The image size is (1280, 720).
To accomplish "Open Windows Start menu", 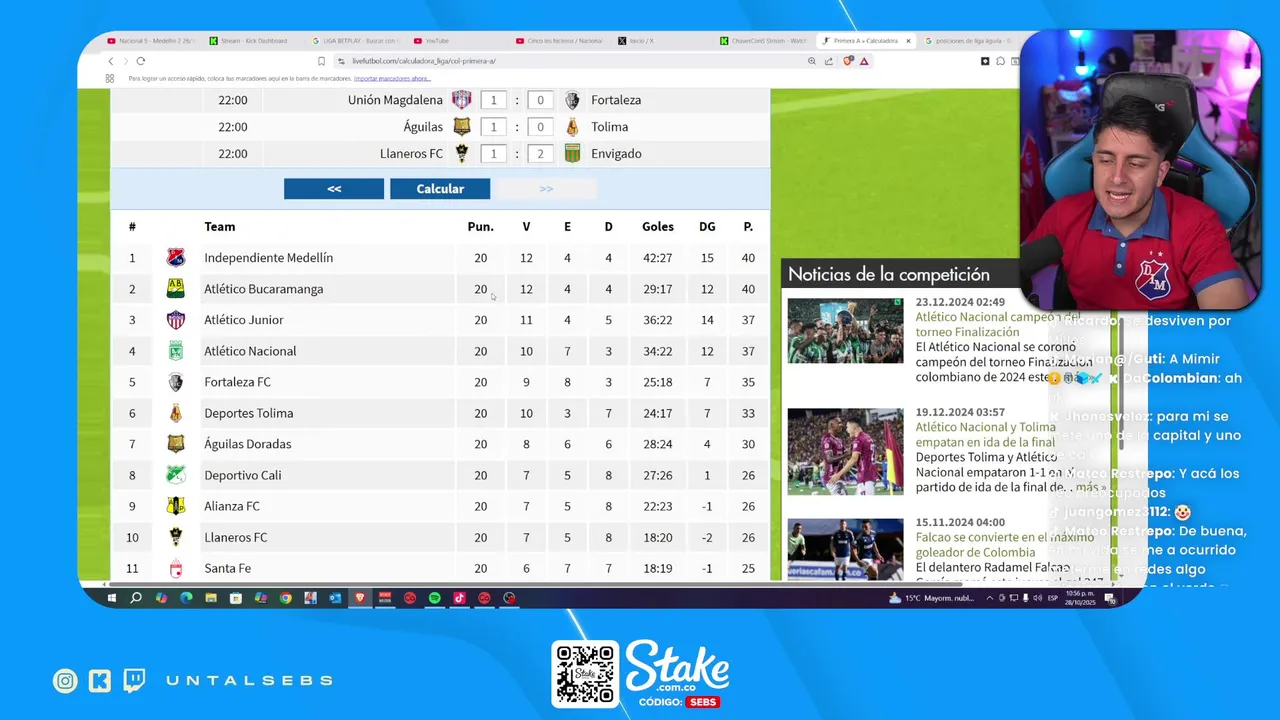I will coord(113,598).
